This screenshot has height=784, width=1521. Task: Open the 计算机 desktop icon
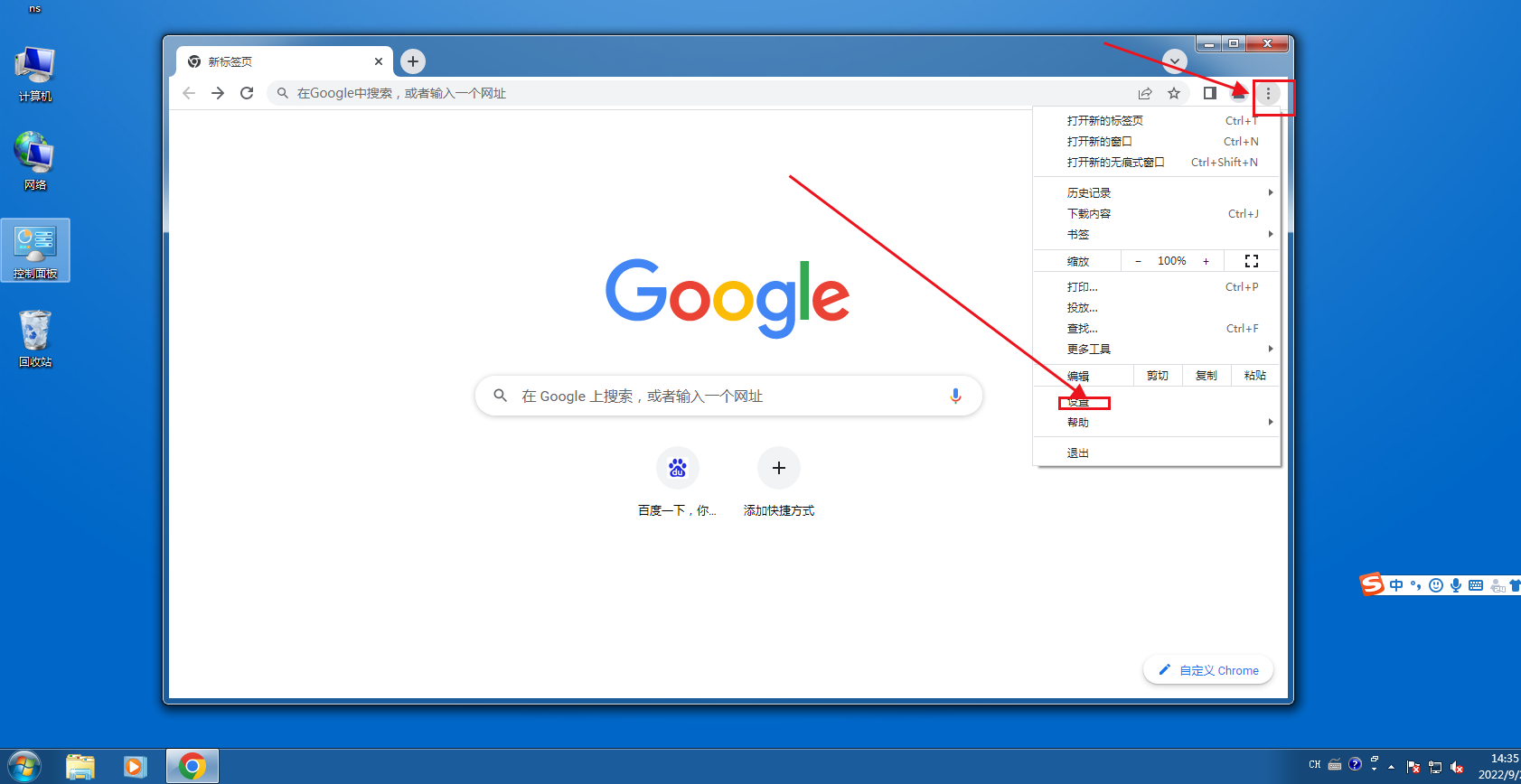[35, 74]
